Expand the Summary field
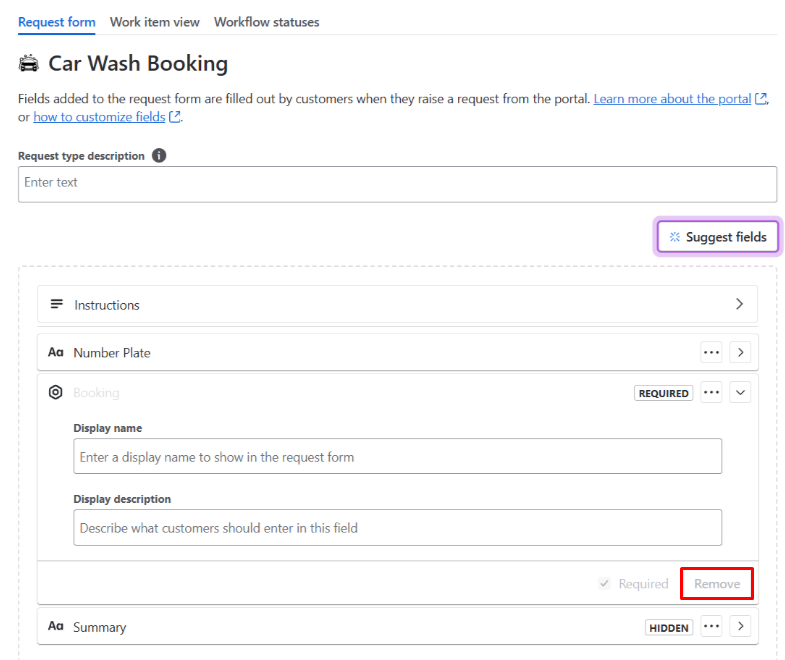785x660 pixels. pyautogui.click(x=739, y=627)
